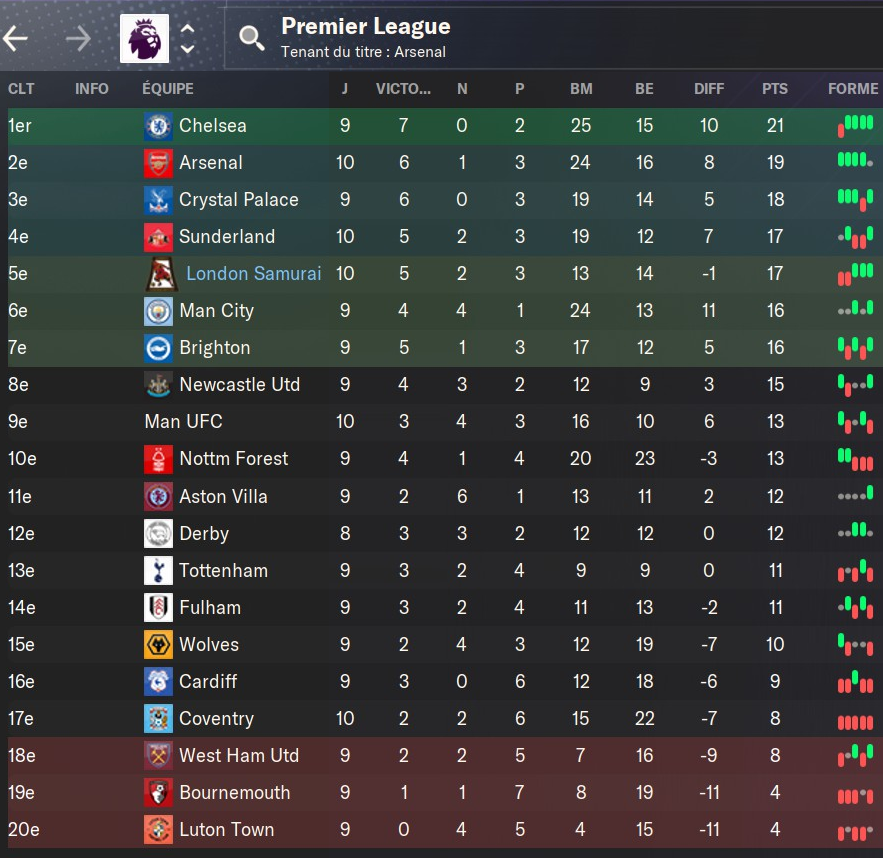Screen dimensions: 883x858
Task: Click the Man City club badge
Action: pyautogui.click(x=158, y=311)
